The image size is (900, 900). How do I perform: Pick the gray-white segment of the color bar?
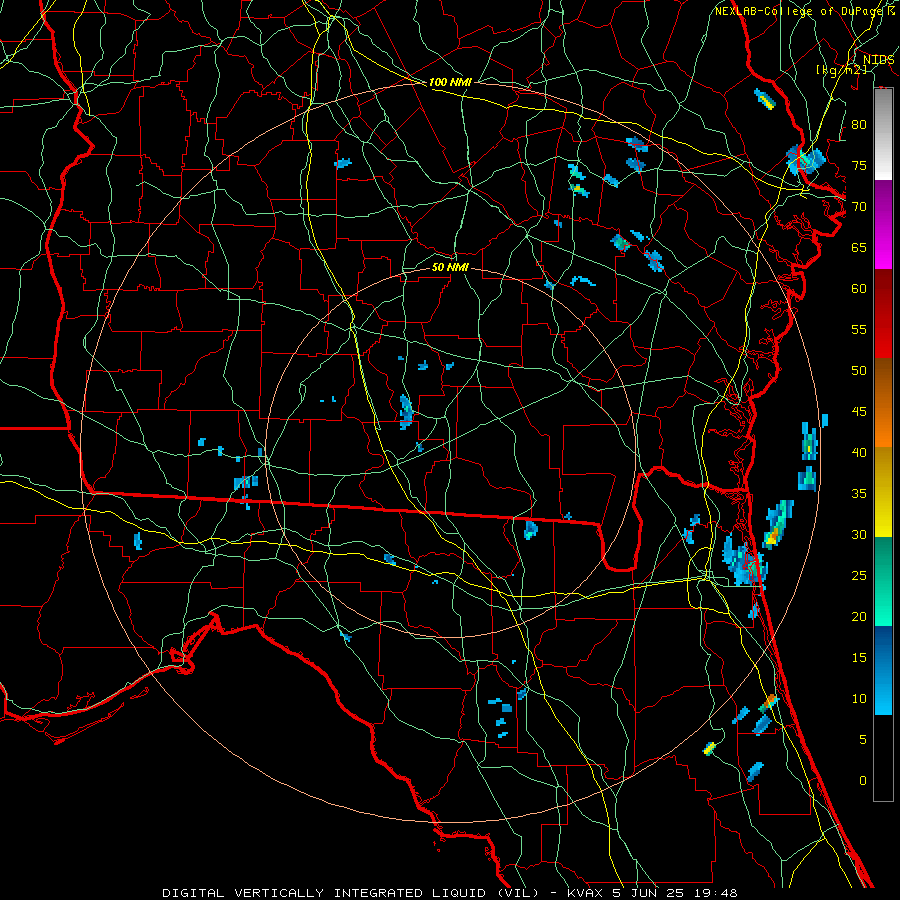point(883,134)
